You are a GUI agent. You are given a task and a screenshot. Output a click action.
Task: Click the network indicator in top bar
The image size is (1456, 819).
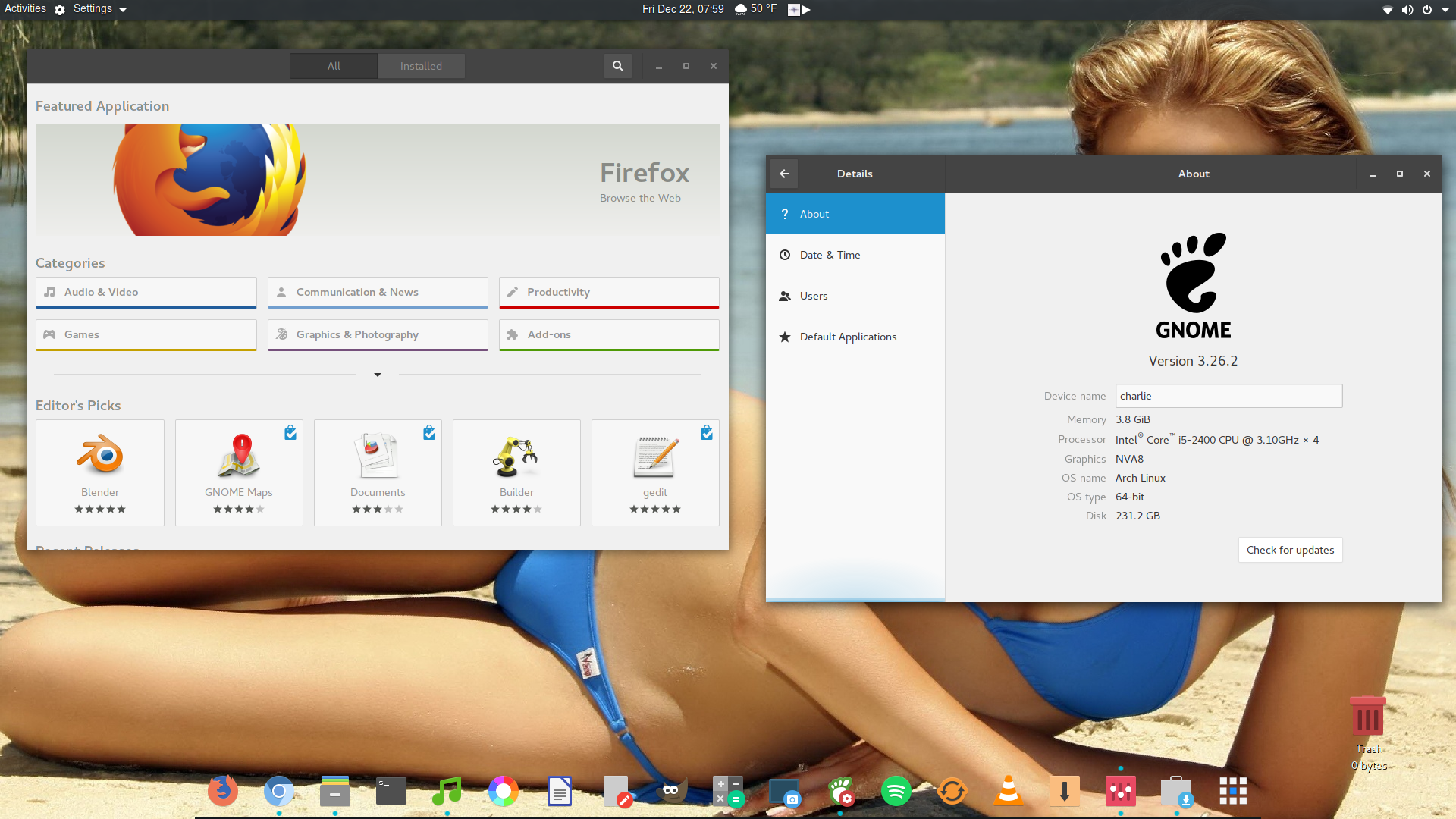[x=1387, y=10]
